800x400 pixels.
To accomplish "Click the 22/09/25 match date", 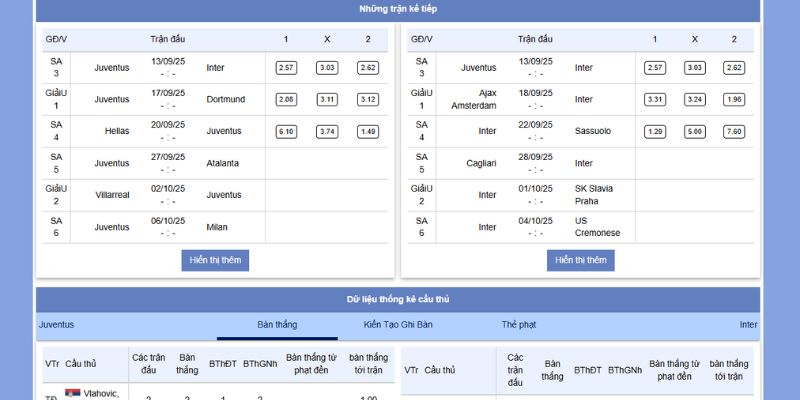I will (x=535, y=125).
